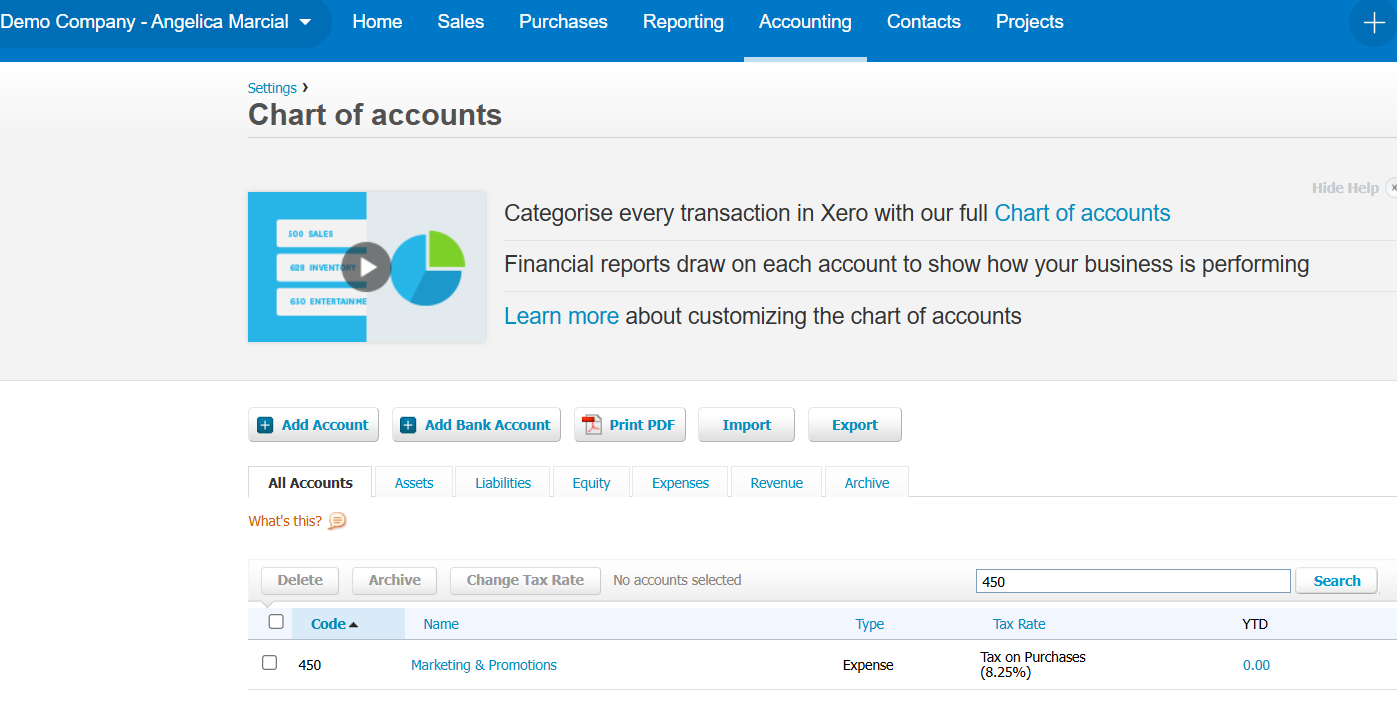Switch to the Archive tab
The width and height of the screenshot is (1397, 717).
(x=866, y=482)
